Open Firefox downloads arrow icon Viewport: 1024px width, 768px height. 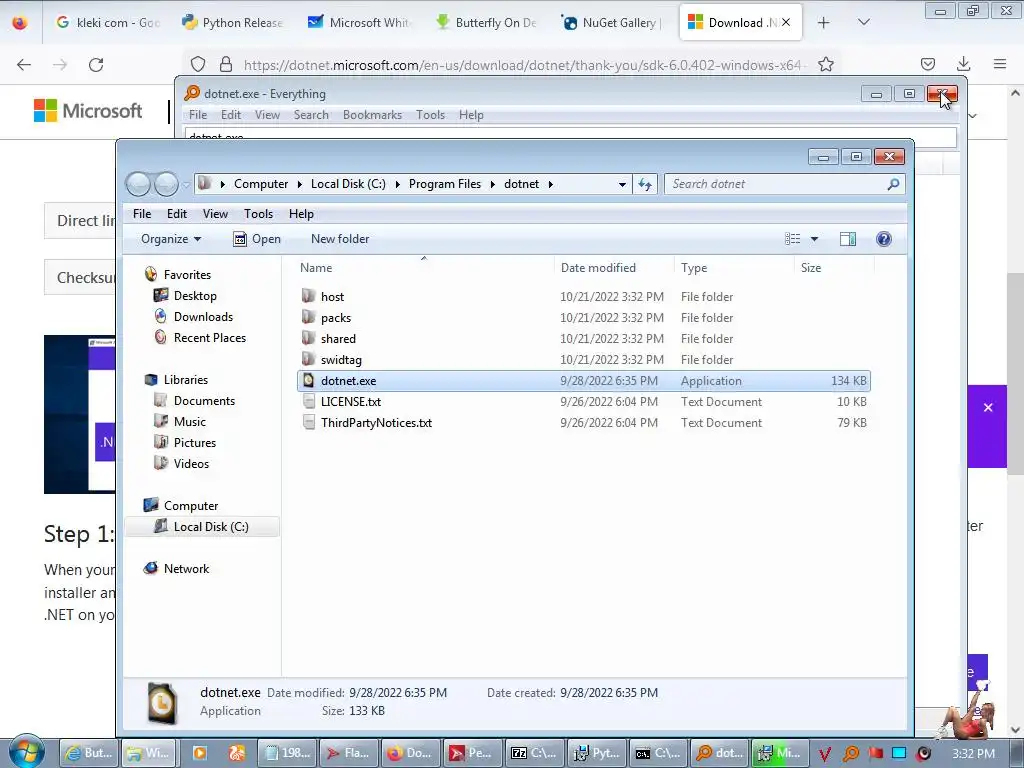coord(963,64)
